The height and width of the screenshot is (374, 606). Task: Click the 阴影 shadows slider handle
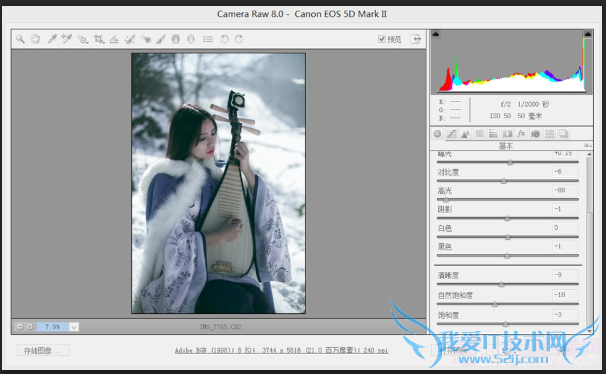point(507,218)
